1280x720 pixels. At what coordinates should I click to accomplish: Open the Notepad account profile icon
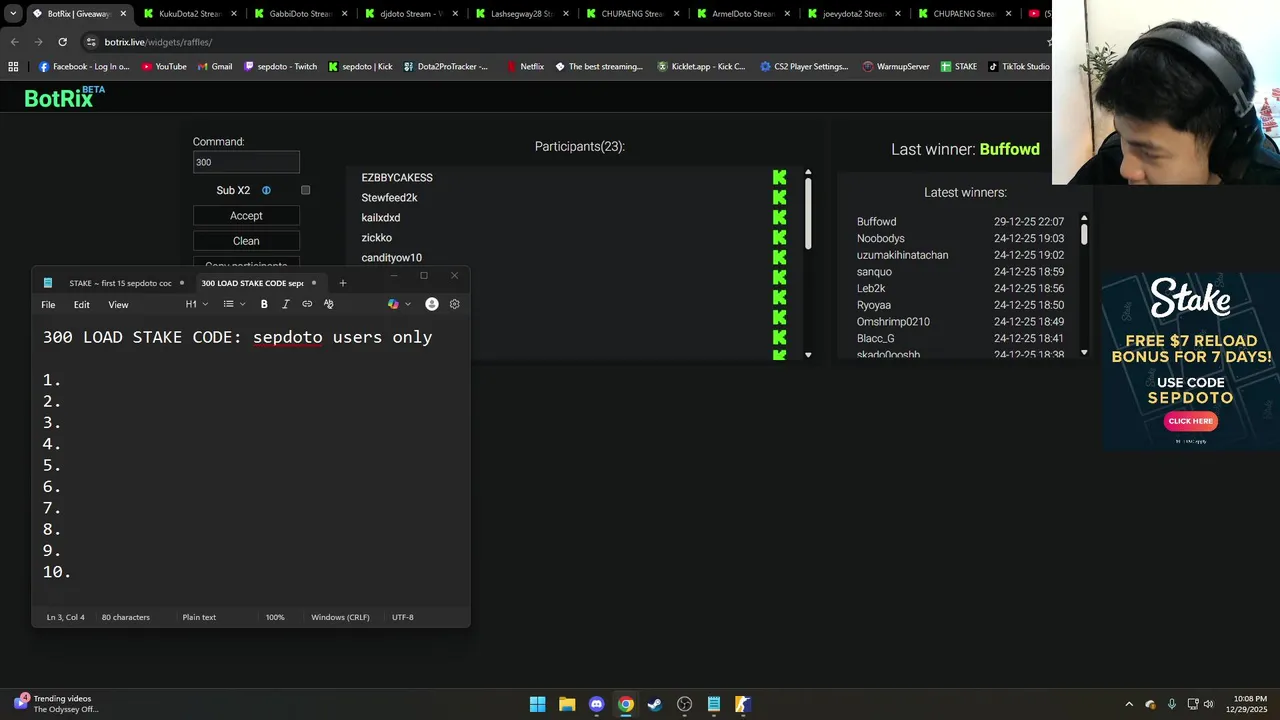pyautogui.click(x=432, y=304)
